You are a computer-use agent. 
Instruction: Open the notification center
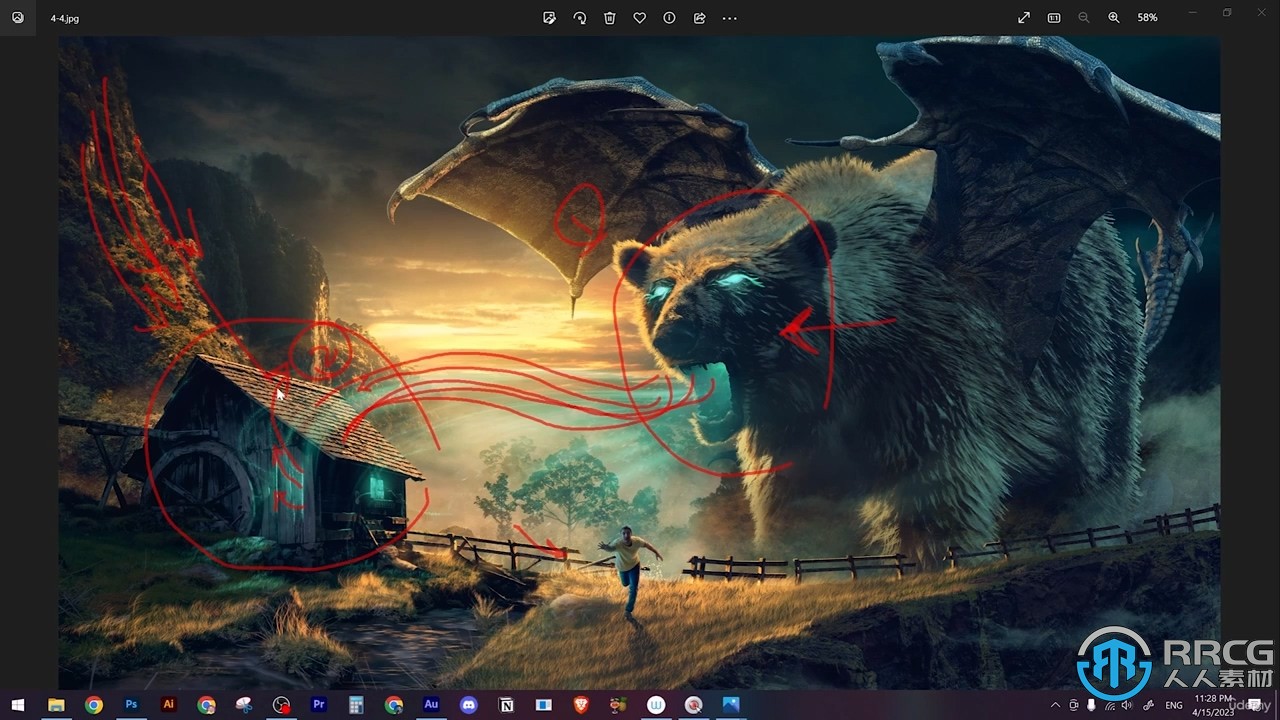point(1252,705)
